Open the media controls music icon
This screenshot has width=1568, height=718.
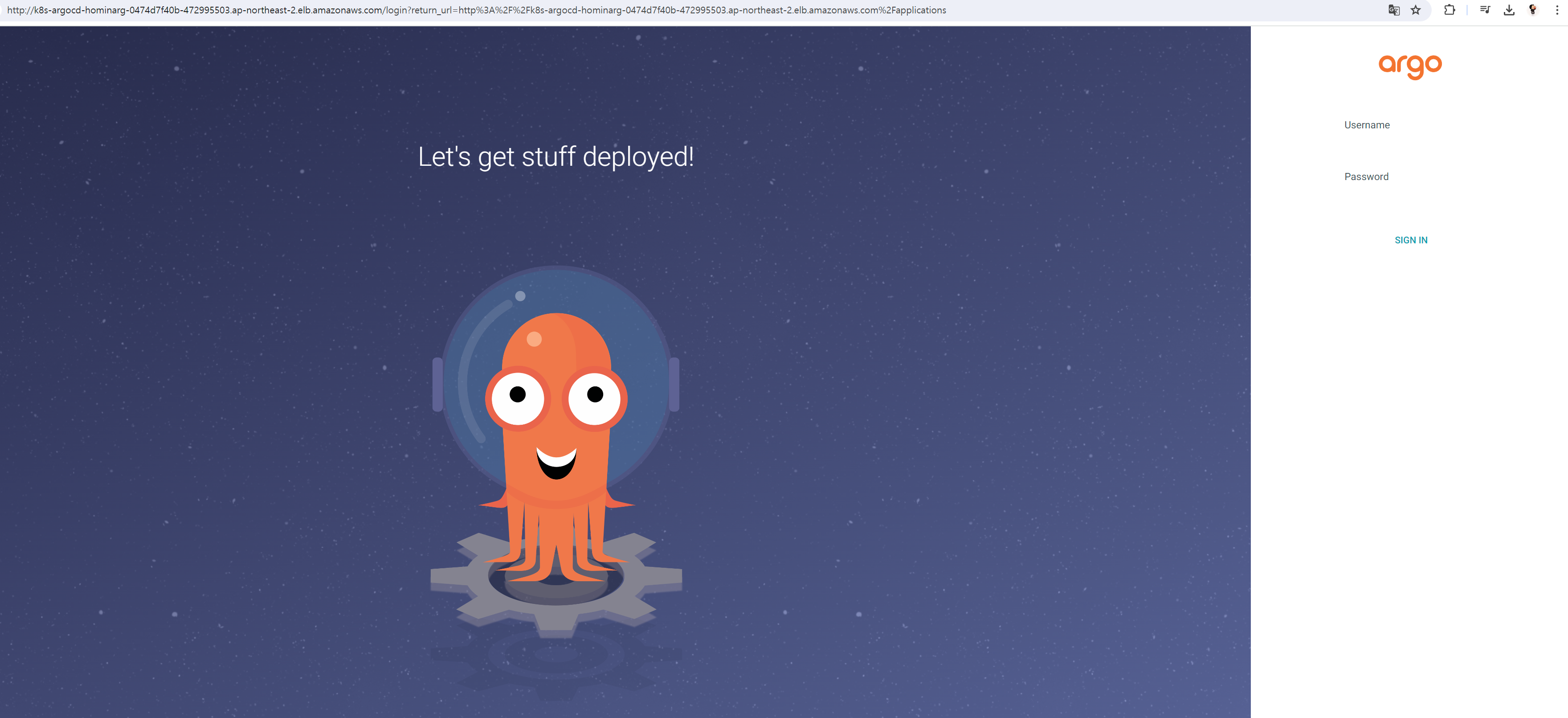(1485, 10)
